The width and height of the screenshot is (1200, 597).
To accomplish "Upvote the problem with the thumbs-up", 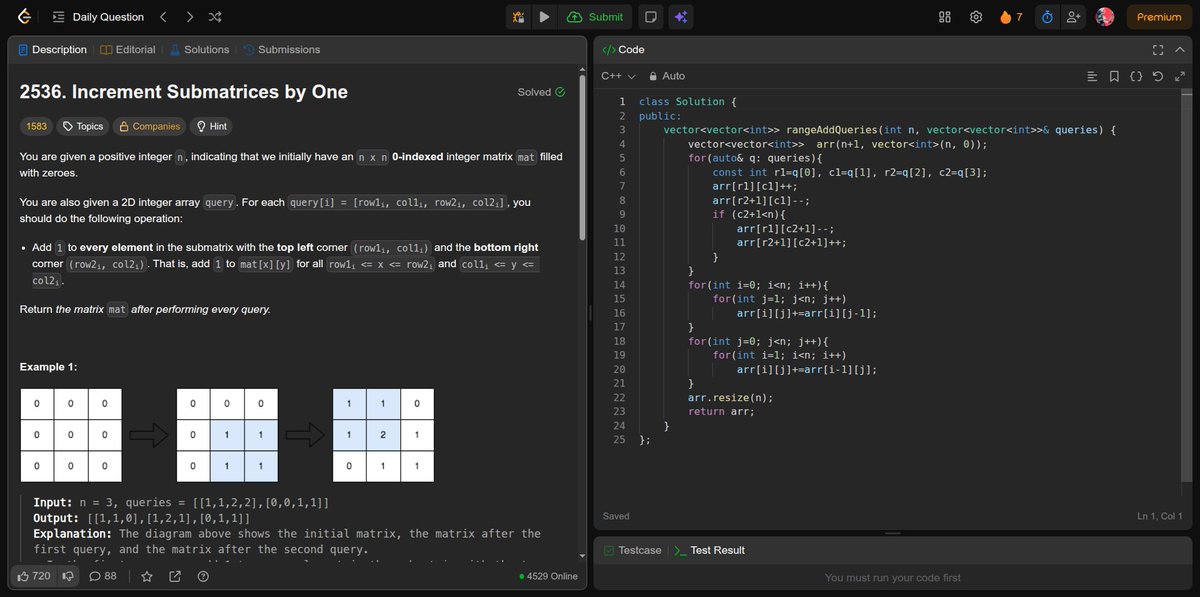I will (x=24, y=576).
